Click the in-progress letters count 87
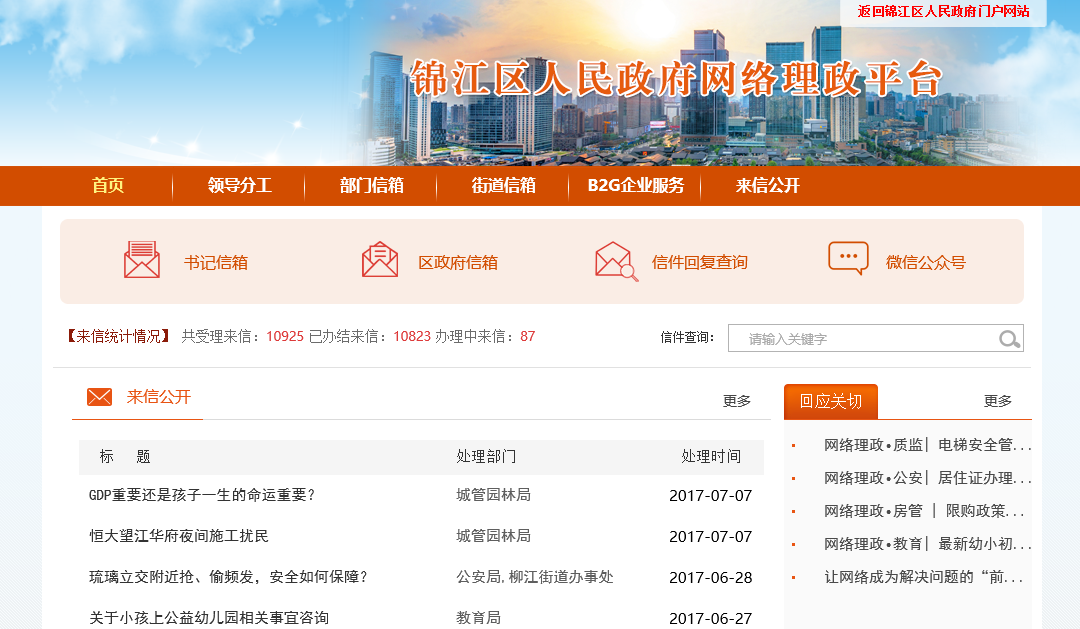Viewport: 1080px width, 629px height. pyautogui.click(x=528, y=336)
